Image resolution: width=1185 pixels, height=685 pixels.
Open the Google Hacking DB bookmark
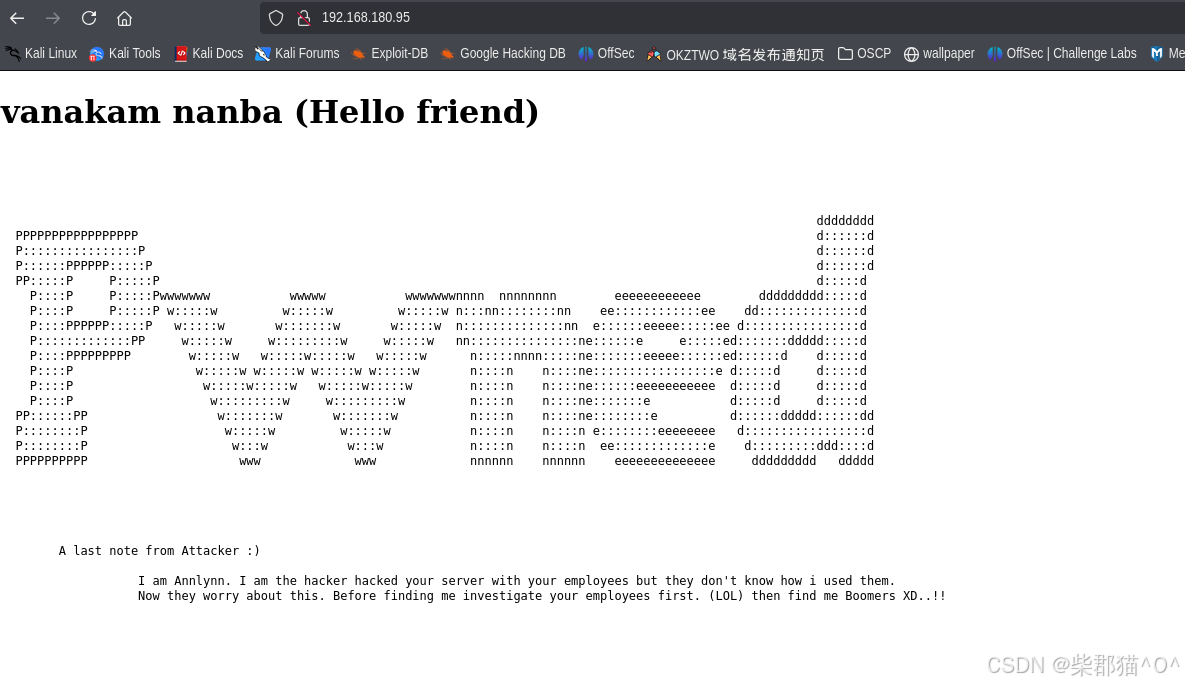tap(503, 54)
